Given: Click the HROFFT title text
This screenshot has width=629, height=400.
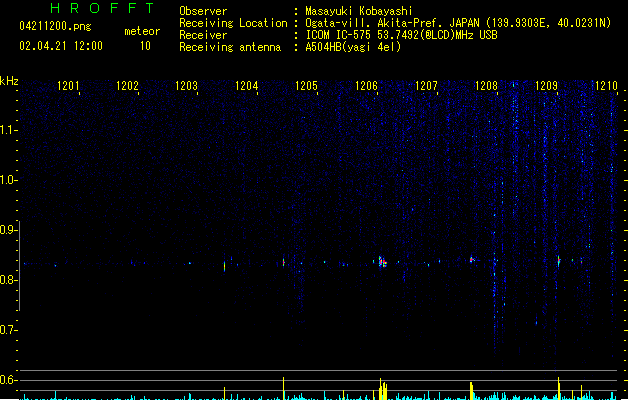Looking at the screenshot, I should 102,8.
